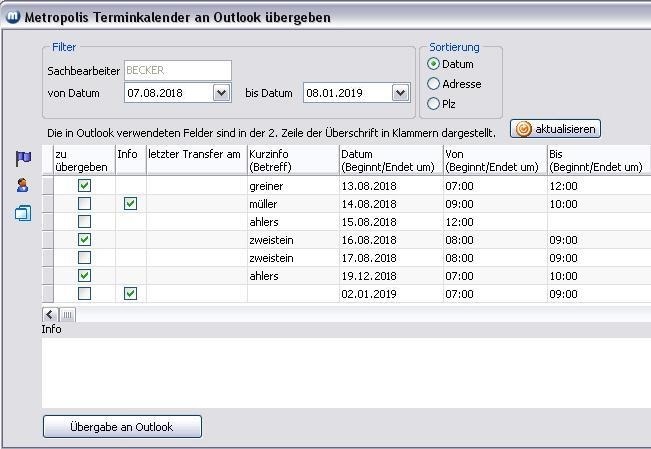Untick the Info checkbox in müller row
The image size is (651, 449).
point(130,204)
